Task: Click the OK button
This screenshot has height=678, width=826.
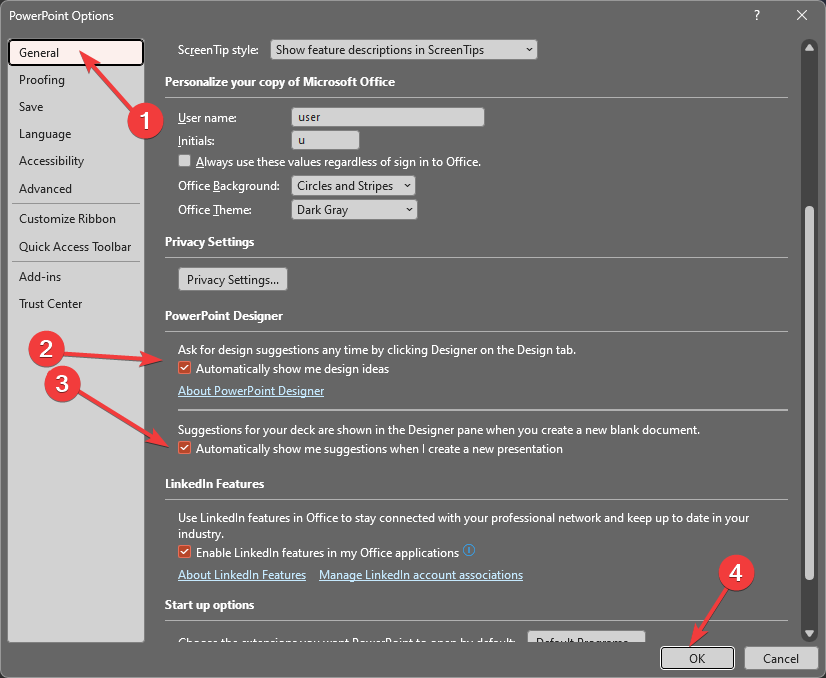Action: click(697, 659)
